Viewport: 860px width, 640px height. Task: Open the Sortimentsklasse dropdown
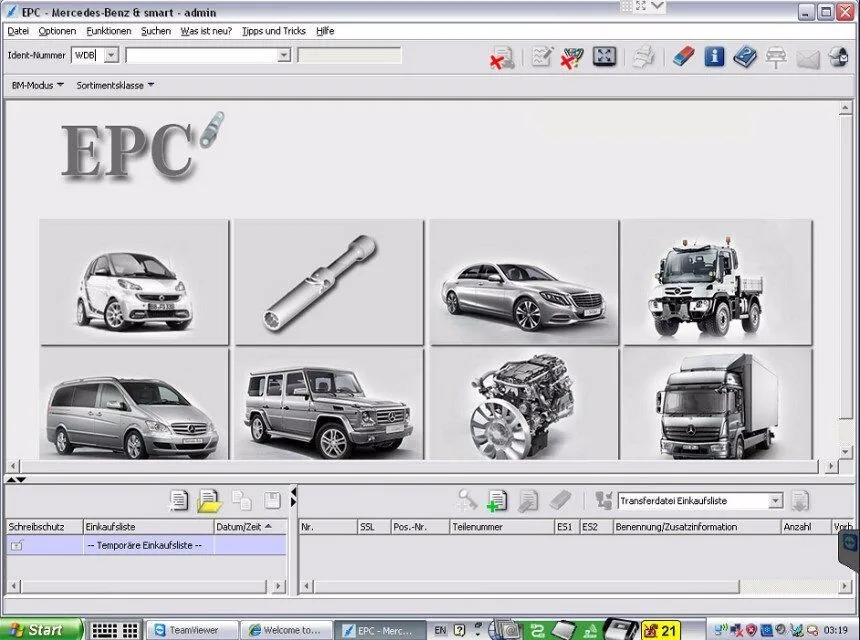[x=115, y=86]
